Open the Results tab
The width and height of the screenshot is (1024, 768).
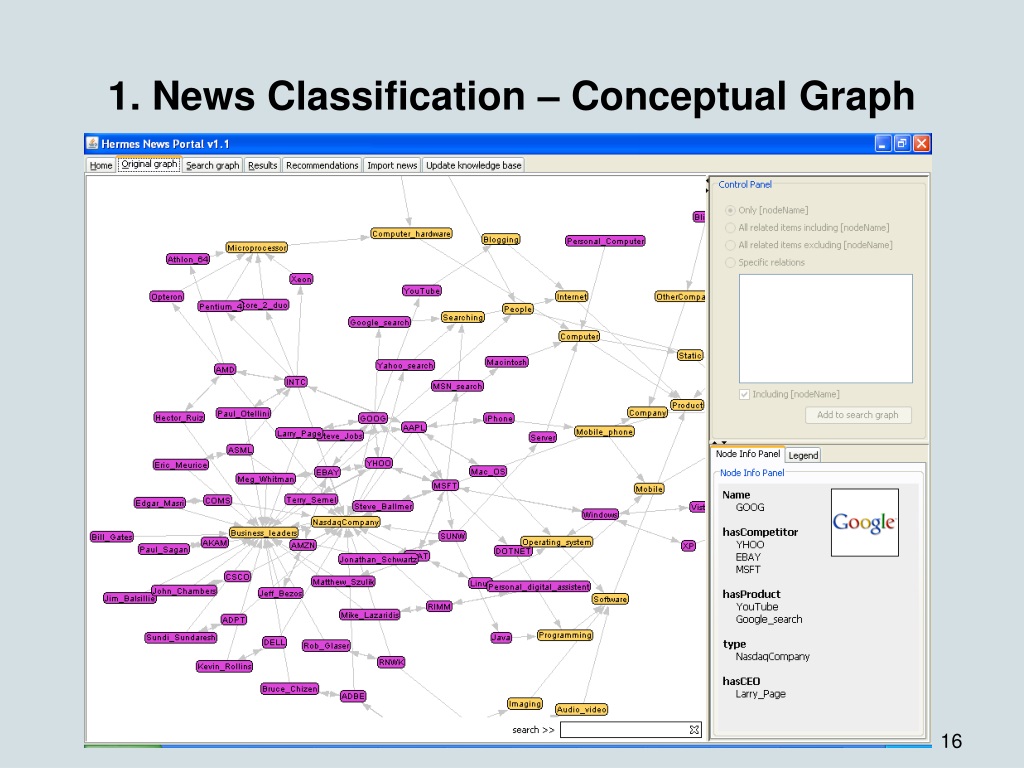263,165
